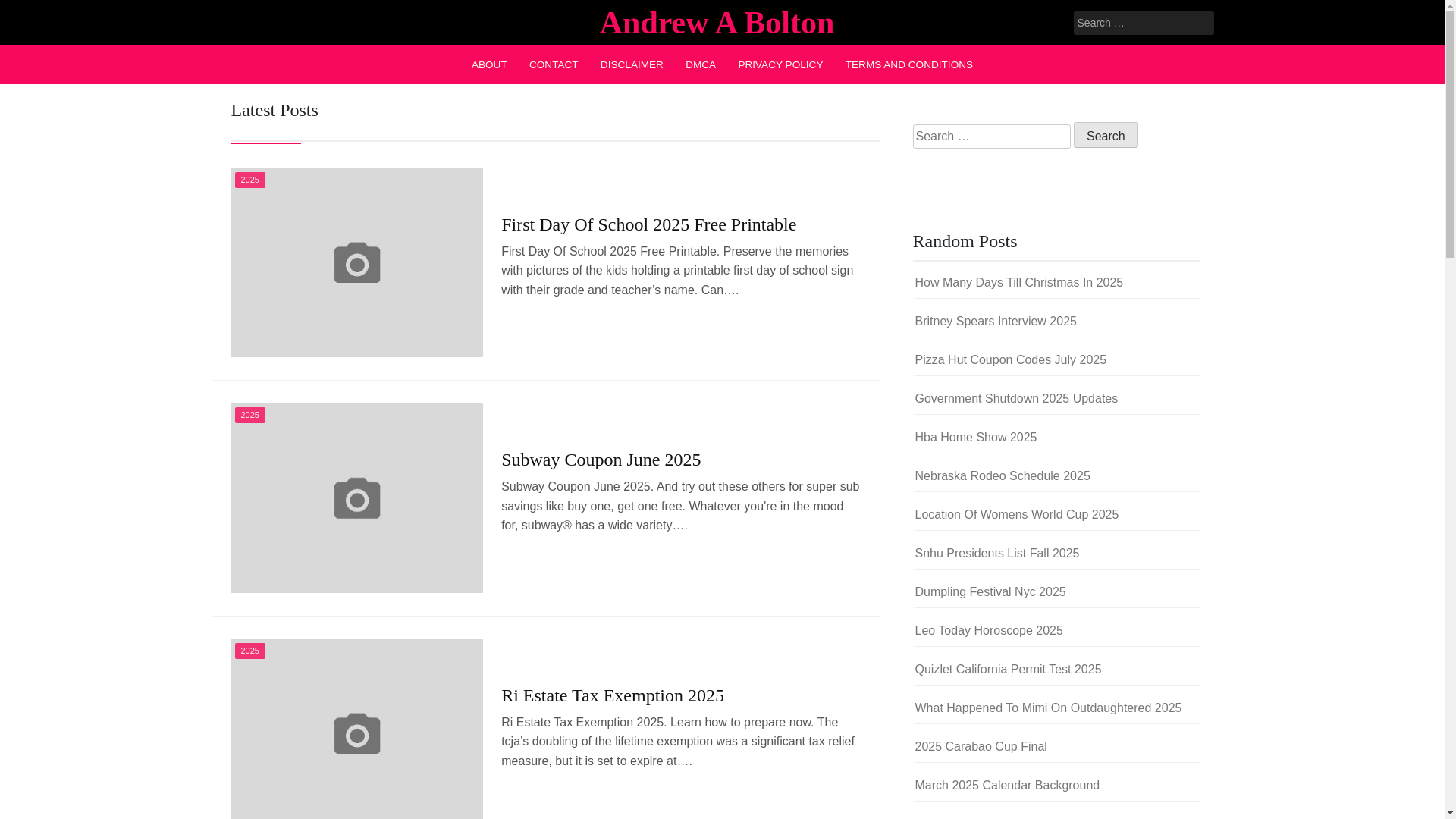Screen dimensions: 1456x819
Task: Open Pizza Hut Coupon Codes July 2025
Action: point(1010,360)
